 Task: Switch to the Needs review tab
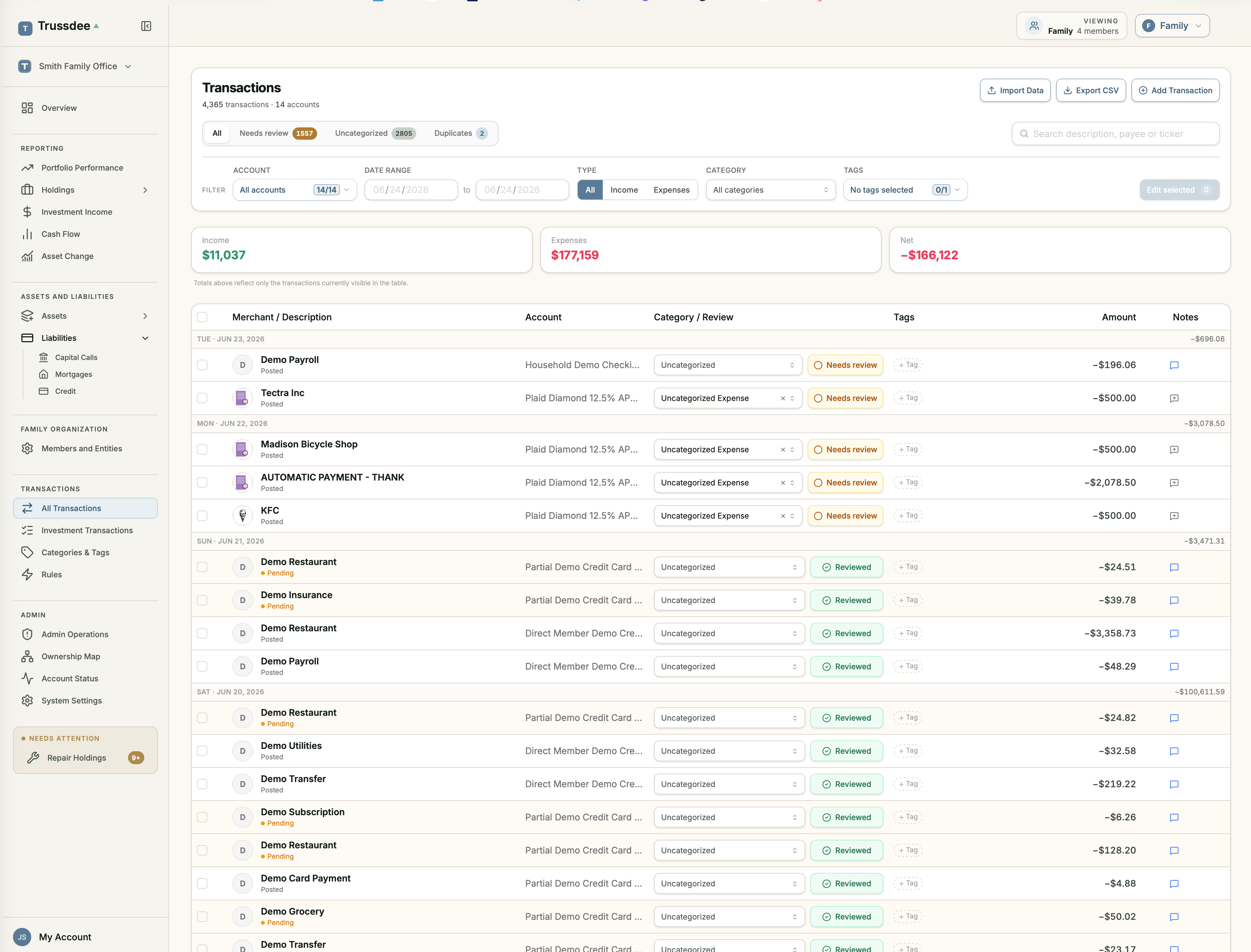[277, 133]
